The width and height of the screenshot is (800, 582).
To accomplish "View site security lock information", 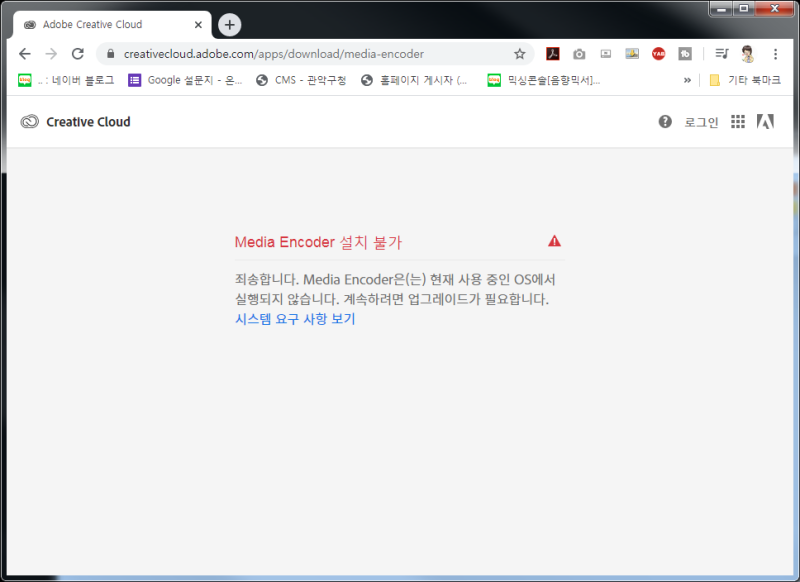I will click(110, 54).
